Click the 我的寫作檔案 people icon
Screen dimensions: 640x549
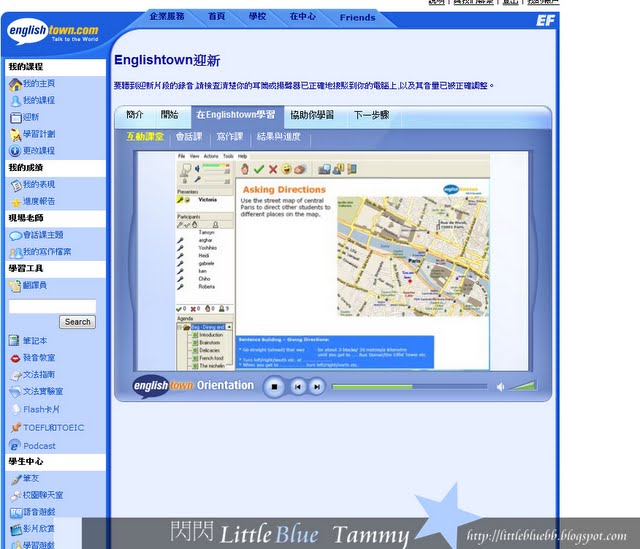point(16,253)
